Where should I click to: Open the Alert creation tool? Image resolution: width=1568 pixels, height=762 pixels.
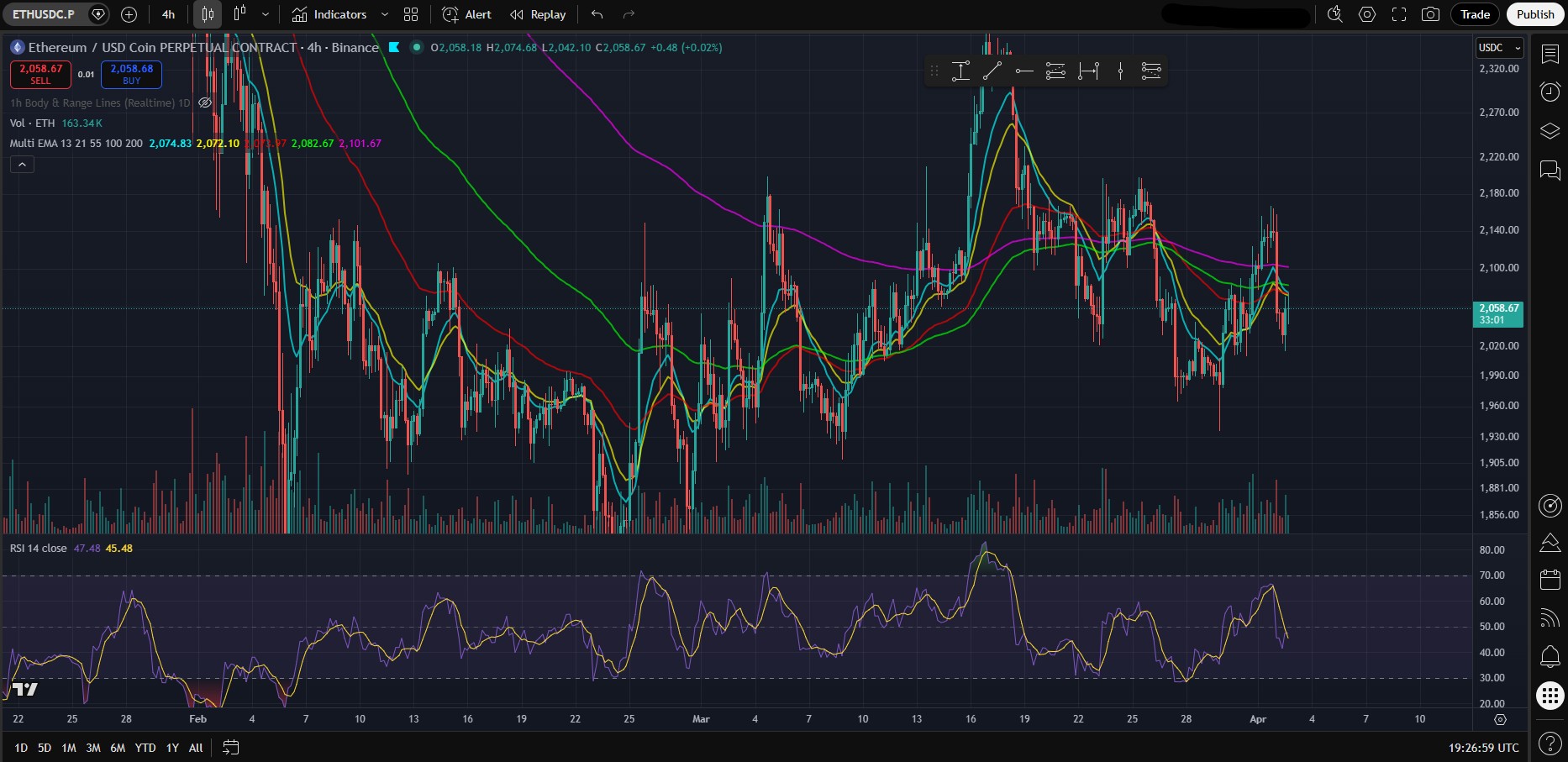point(466,14)
